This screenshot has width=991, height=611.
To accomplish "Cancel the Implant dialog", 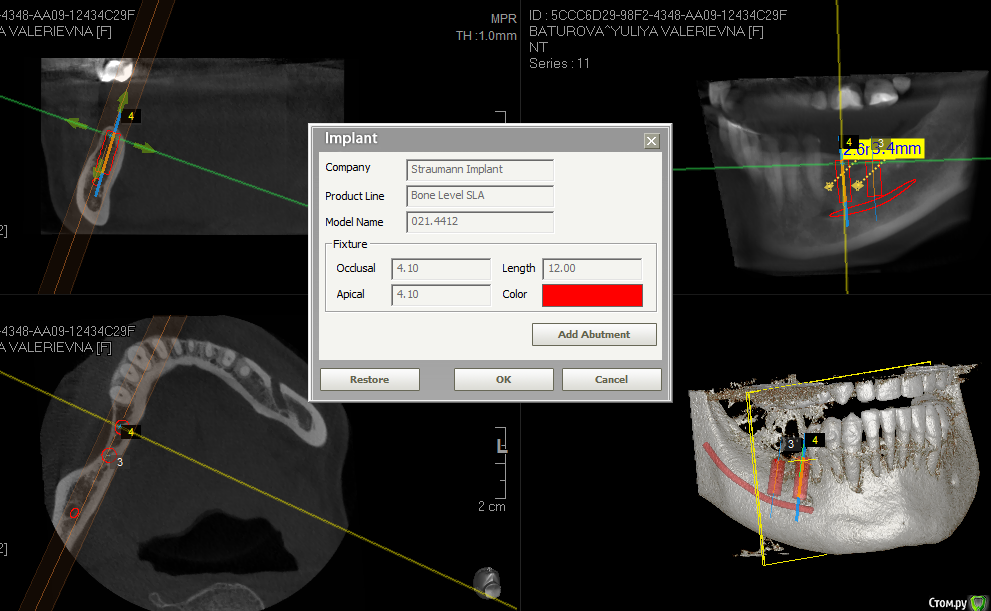I will (611, 379).
